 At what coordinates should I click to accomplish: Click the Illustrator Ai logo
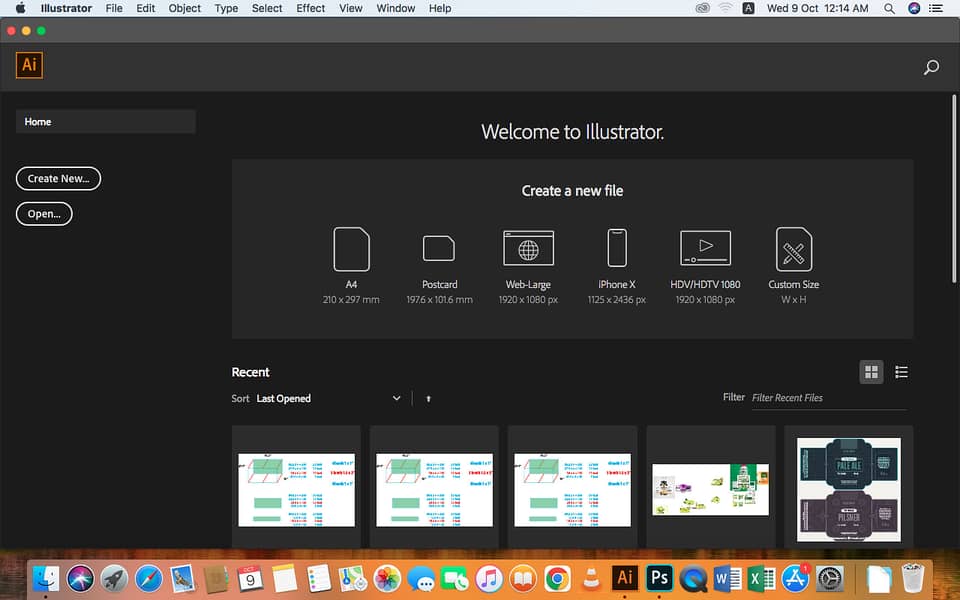pos(30,66)
